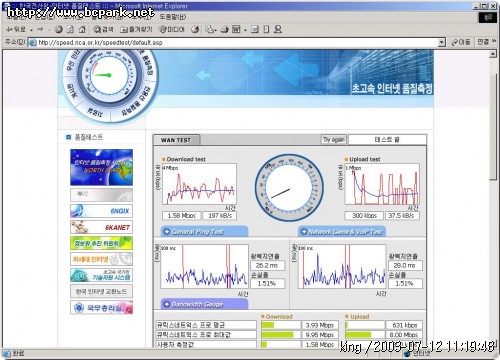
Task: Click the 300 kbps upload result box
Action: pos(364,216)
